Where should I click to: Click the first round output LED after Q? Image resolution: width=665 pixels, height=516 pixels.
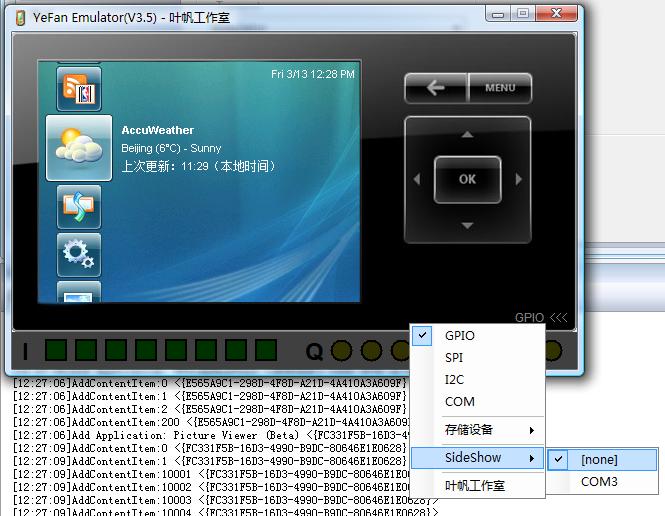click(x=341, y=351)
